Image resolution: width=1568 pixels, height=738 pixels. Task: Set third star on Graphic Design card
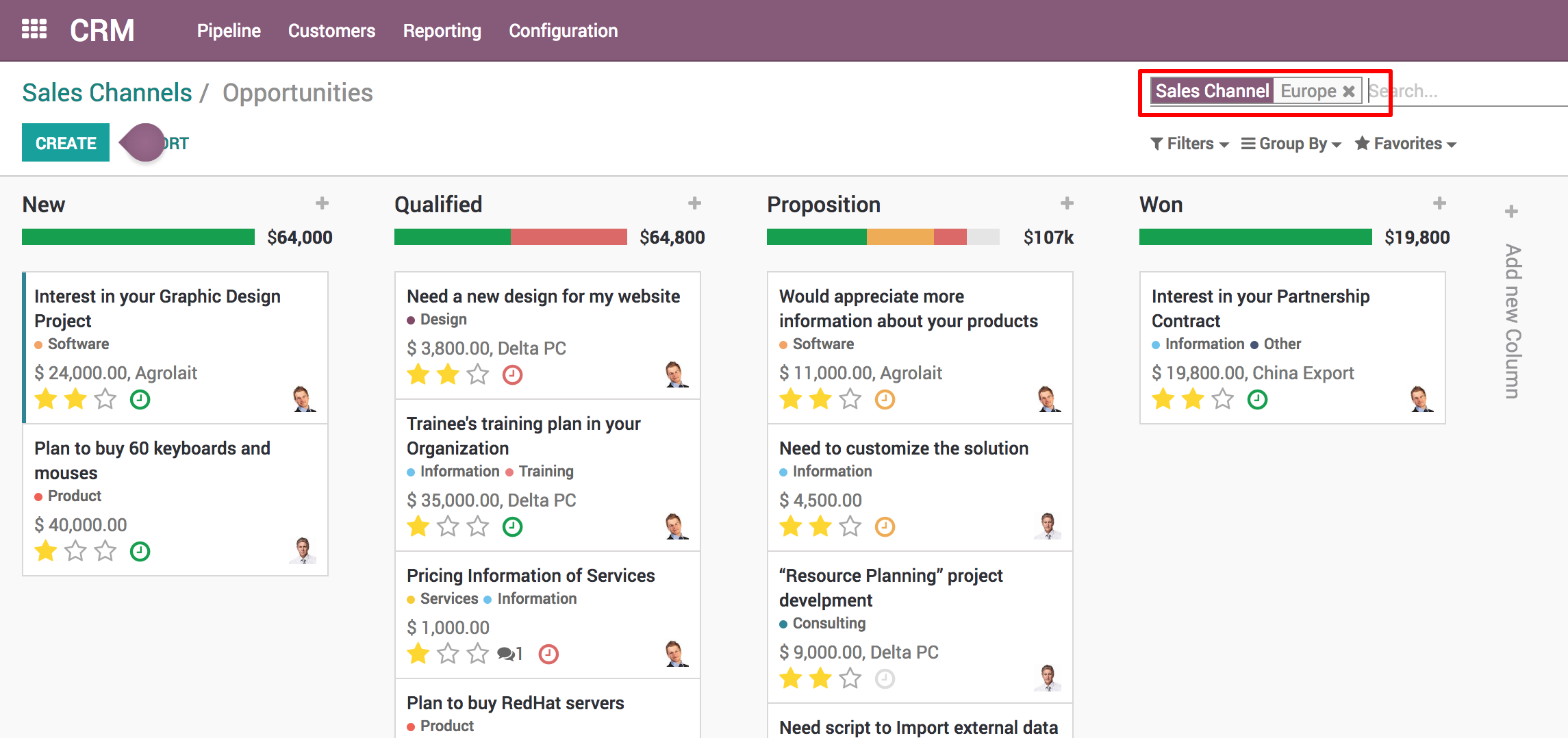105,399
